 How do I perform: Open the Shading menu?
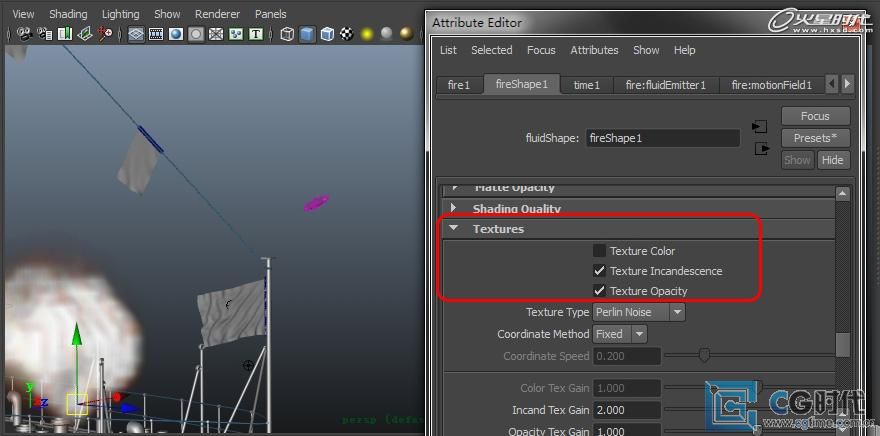click(x=68, y=14)
